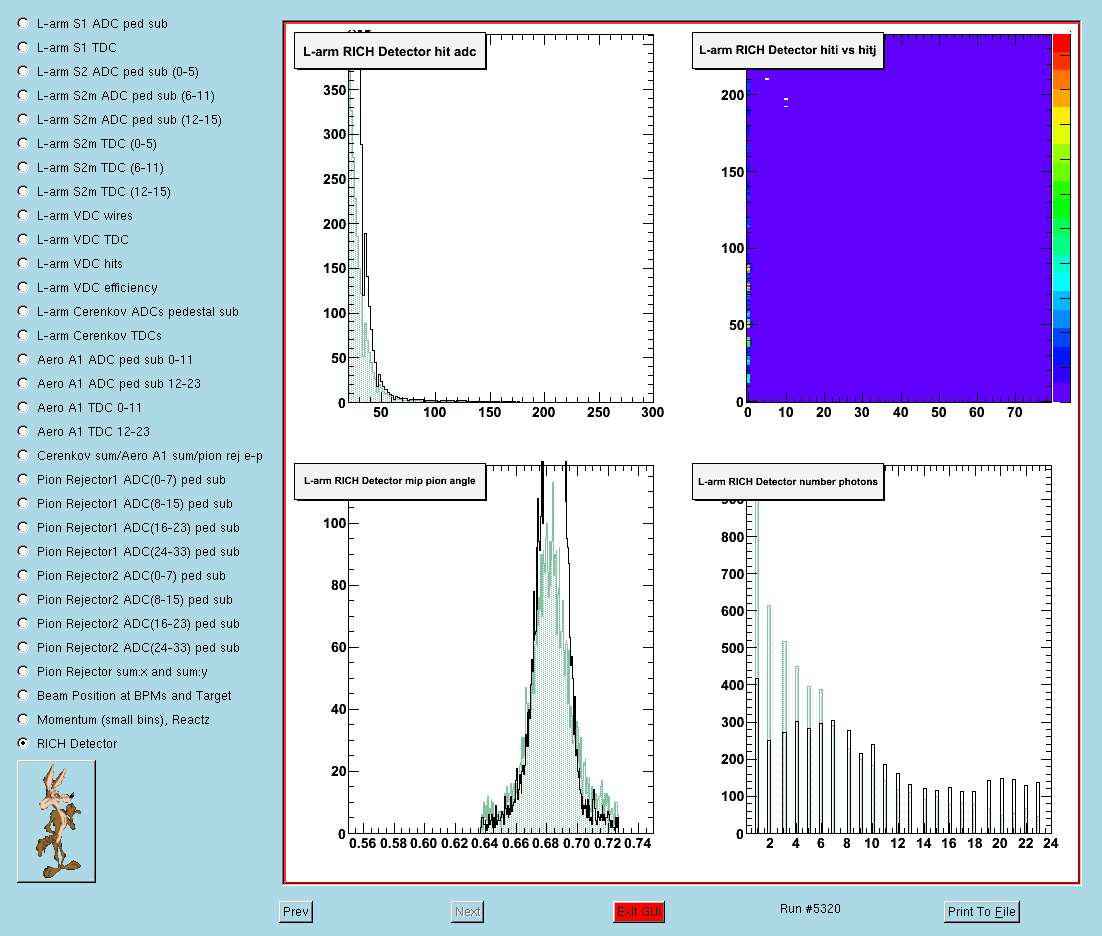
Task: Choose L-arm S2m TDC (0-5) option
Action: [23, 143]
